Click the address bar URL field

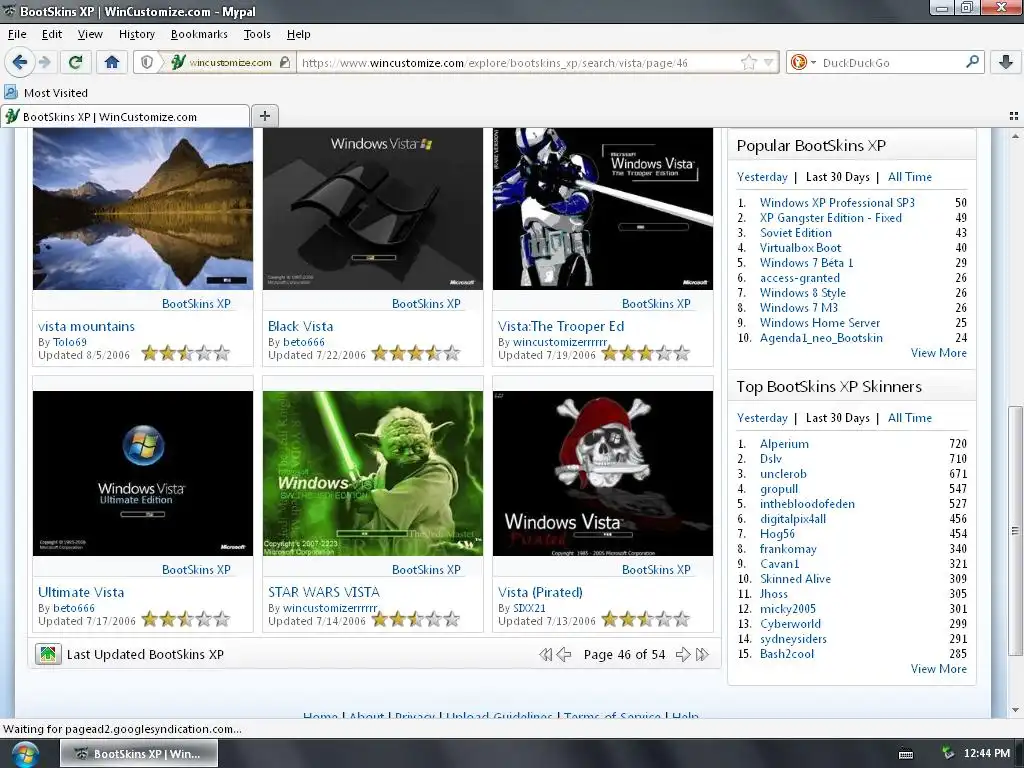tap(519, 63)
